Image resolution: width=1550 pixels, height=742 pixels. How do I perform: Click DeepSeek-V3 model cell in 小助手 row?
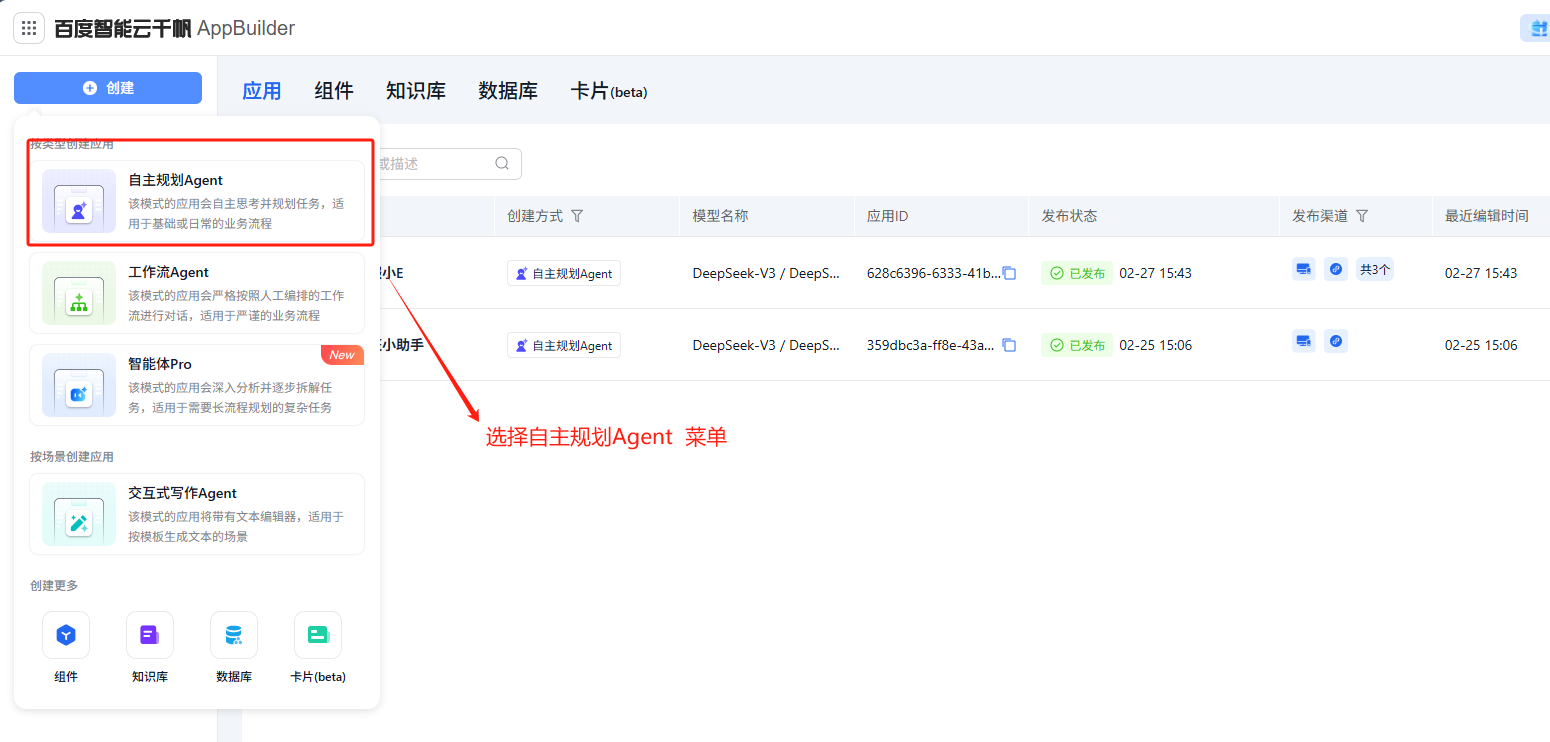pos(766,345)
